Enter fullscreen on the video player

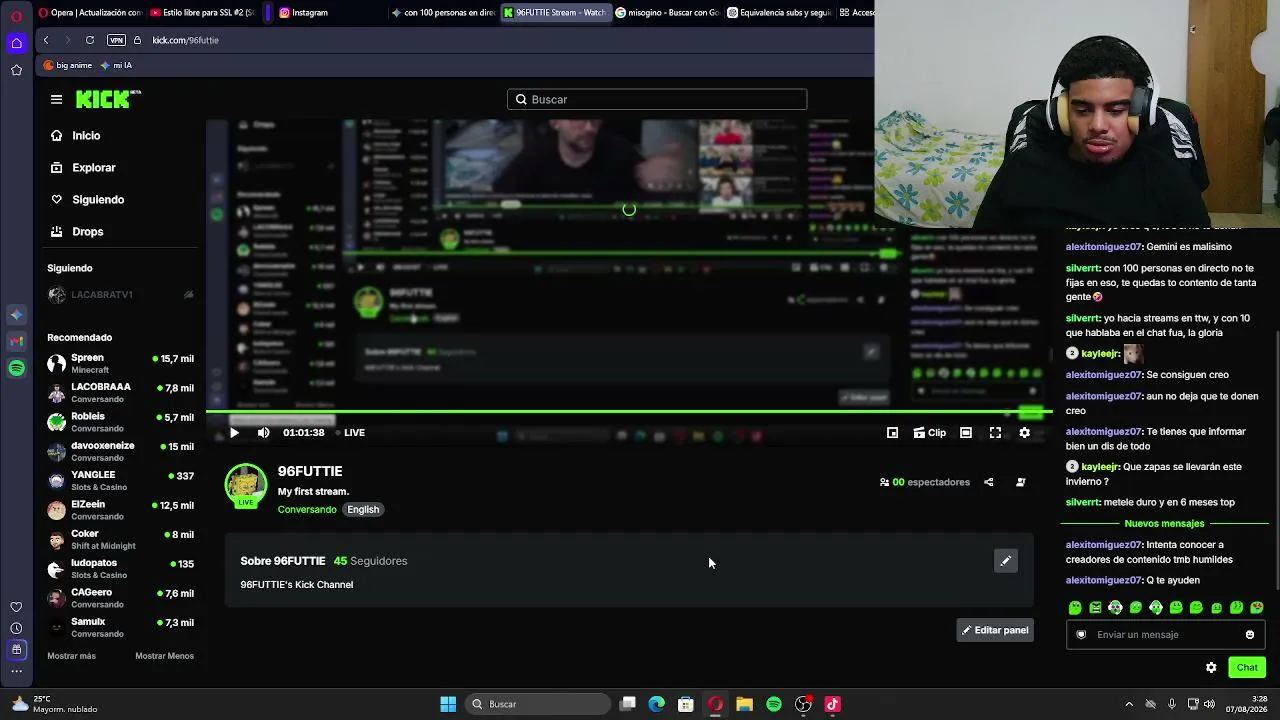(x=995, y=433)
